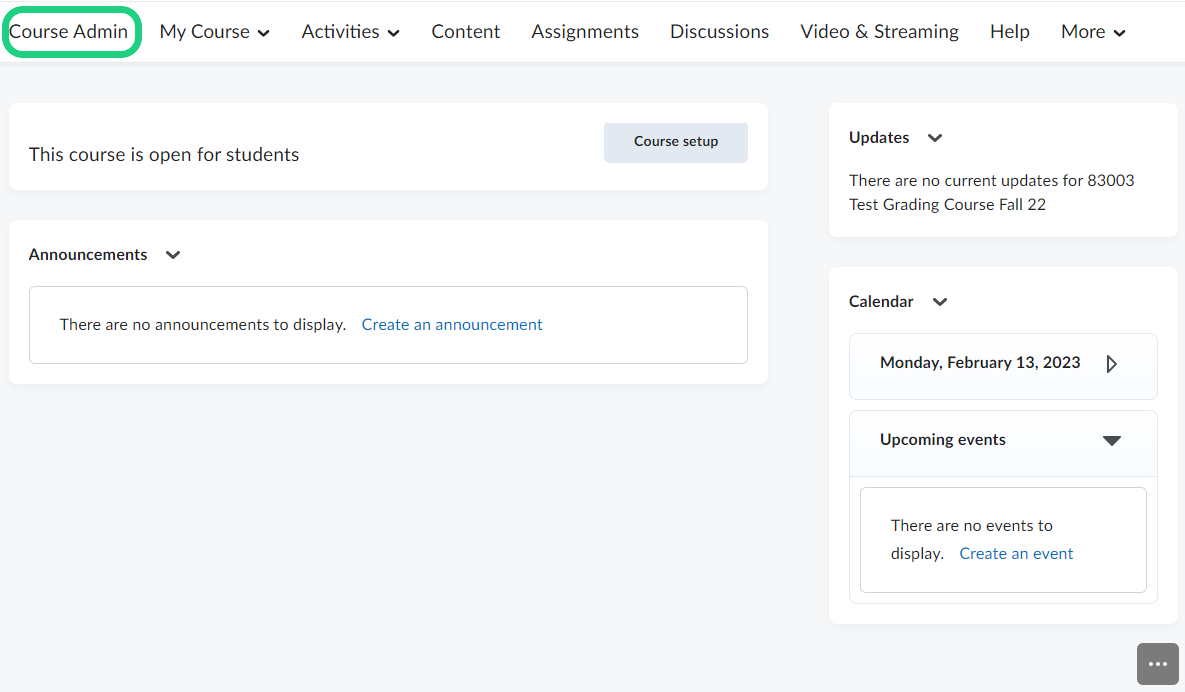Click the Help nav item
The image size is (1185, 692).
tap(1009, 32)
